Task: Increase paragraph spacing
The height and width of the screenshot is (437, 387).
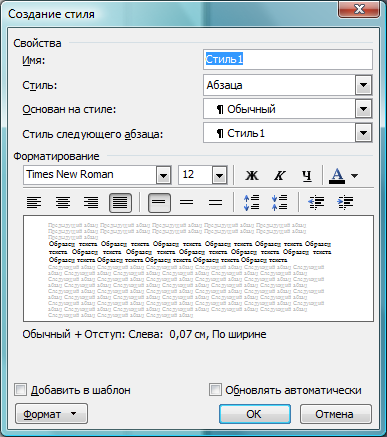Action: (251, 202)
